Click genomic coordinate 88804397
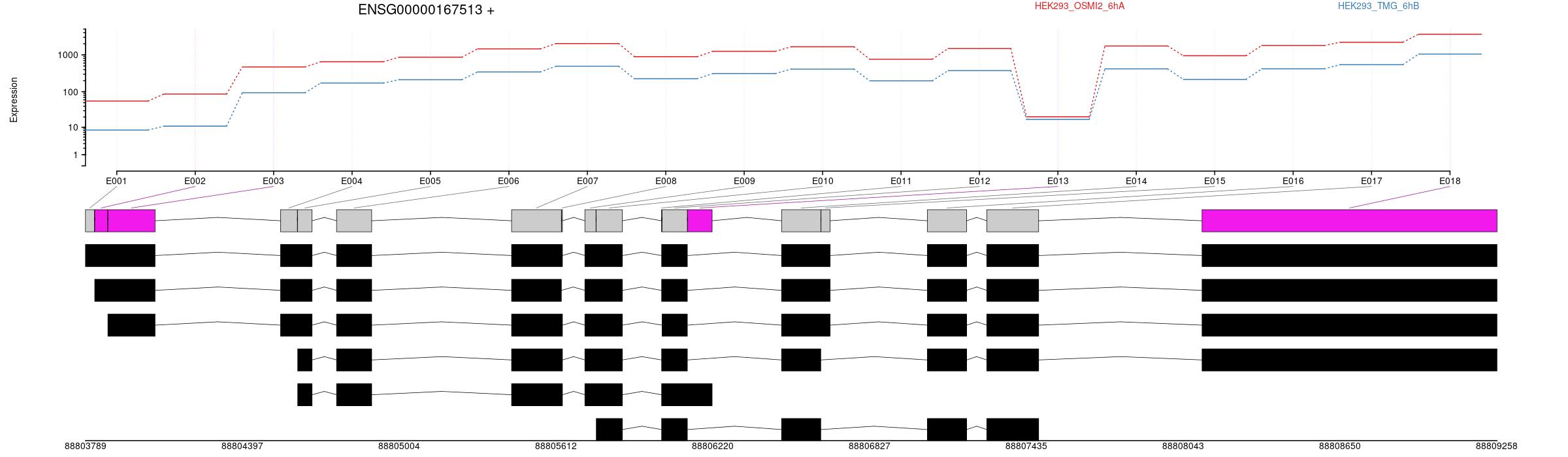Viewport: 1568px width, 457px height. 242,447
